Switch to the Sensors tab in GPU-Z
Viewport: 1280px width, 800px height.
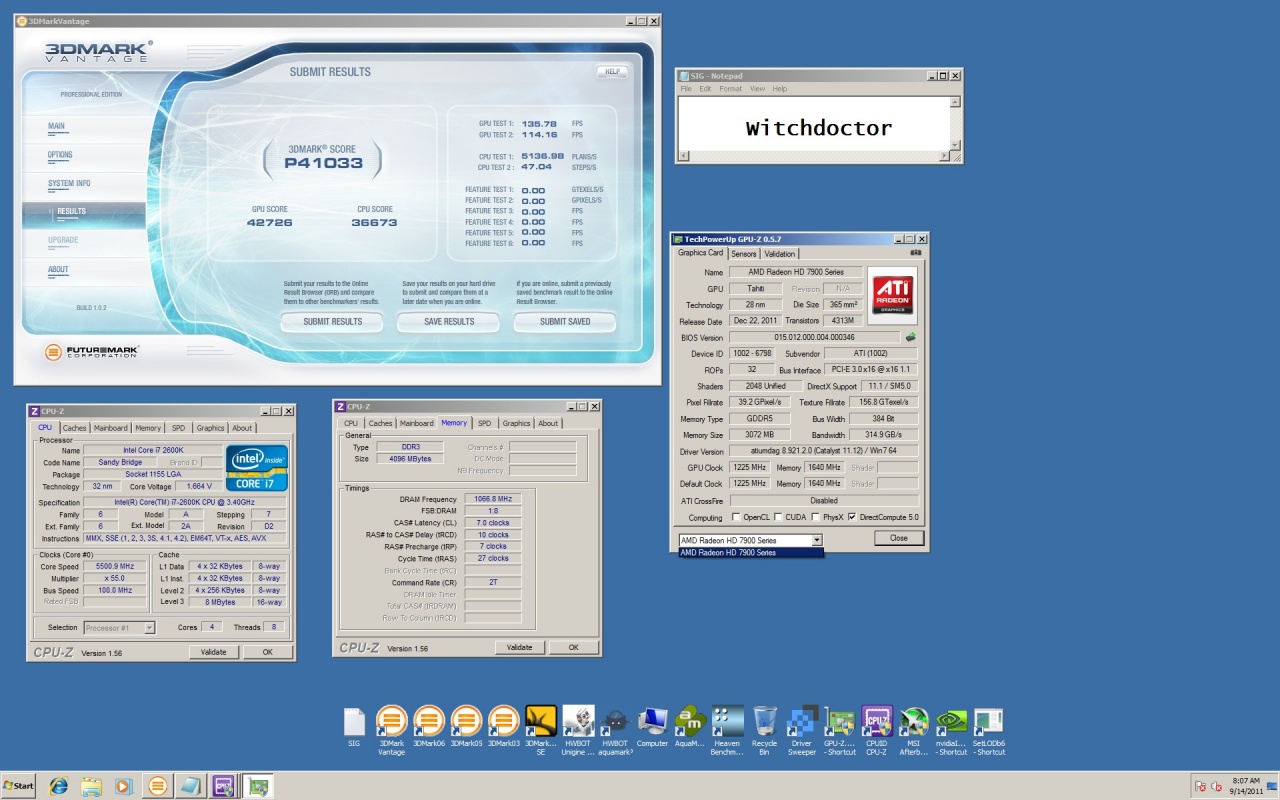(744, 253)
